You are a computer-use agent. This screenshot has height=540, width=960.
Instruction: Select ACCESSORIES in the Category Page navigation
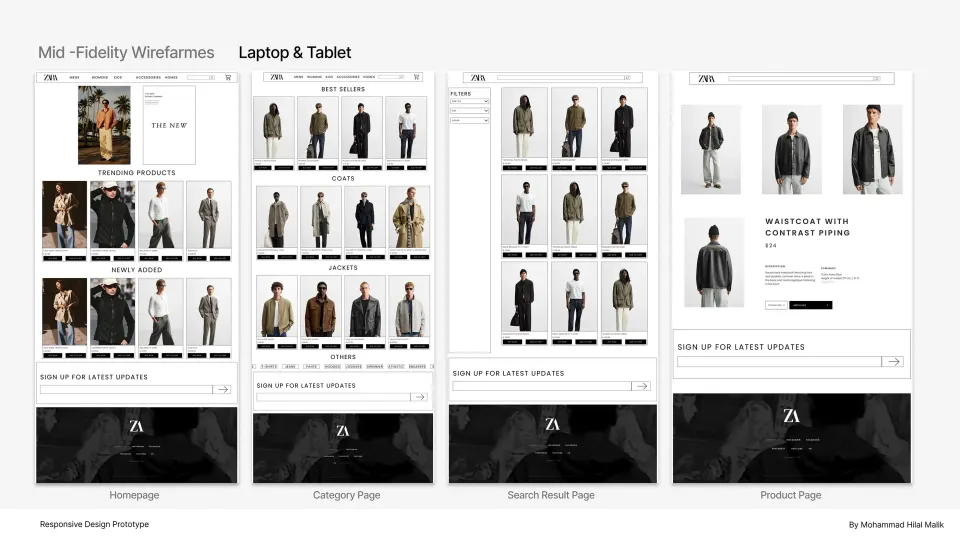pos(348,77)
